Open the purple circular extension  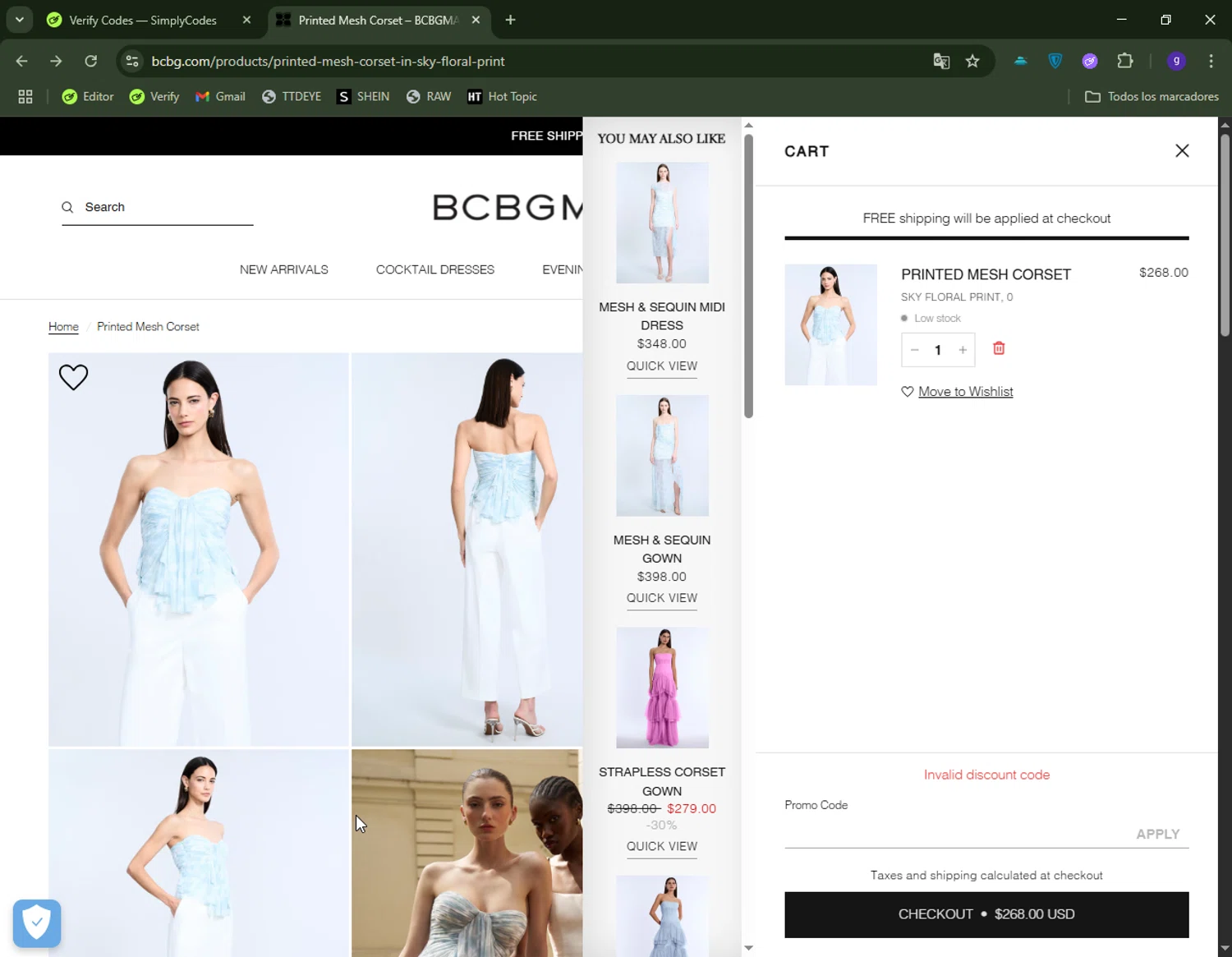(1090, 61)
